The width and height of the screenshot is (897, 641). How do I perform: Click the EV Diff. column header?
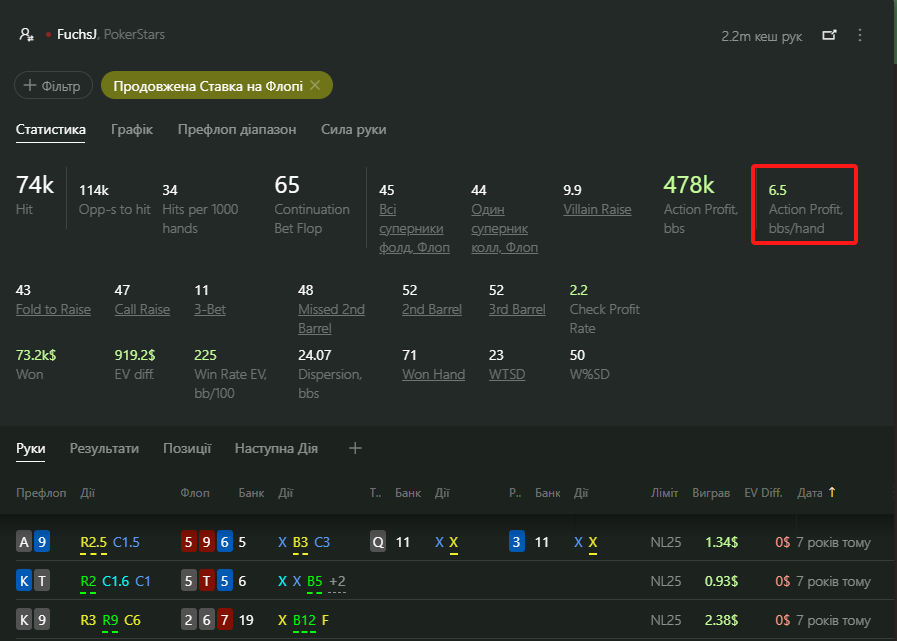point(763,493)
